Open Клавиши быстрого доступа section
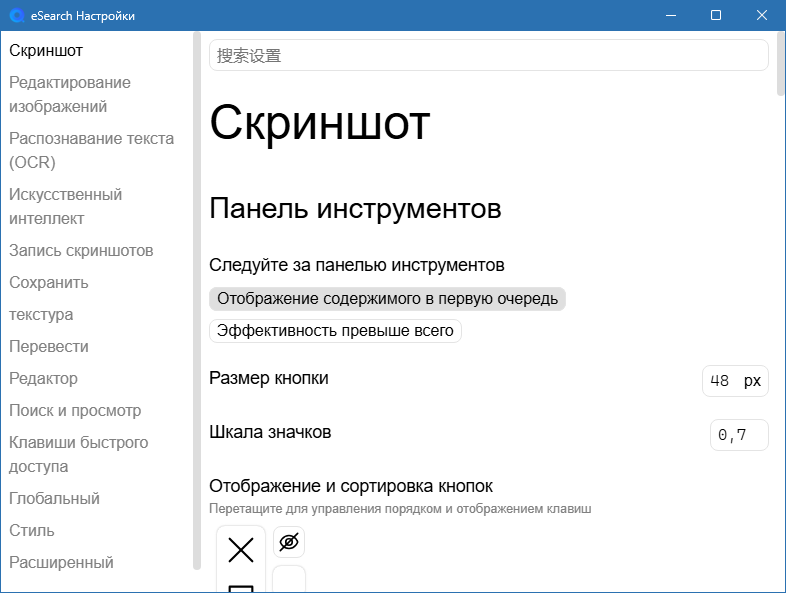786x593 pixels. click(78, 455)
